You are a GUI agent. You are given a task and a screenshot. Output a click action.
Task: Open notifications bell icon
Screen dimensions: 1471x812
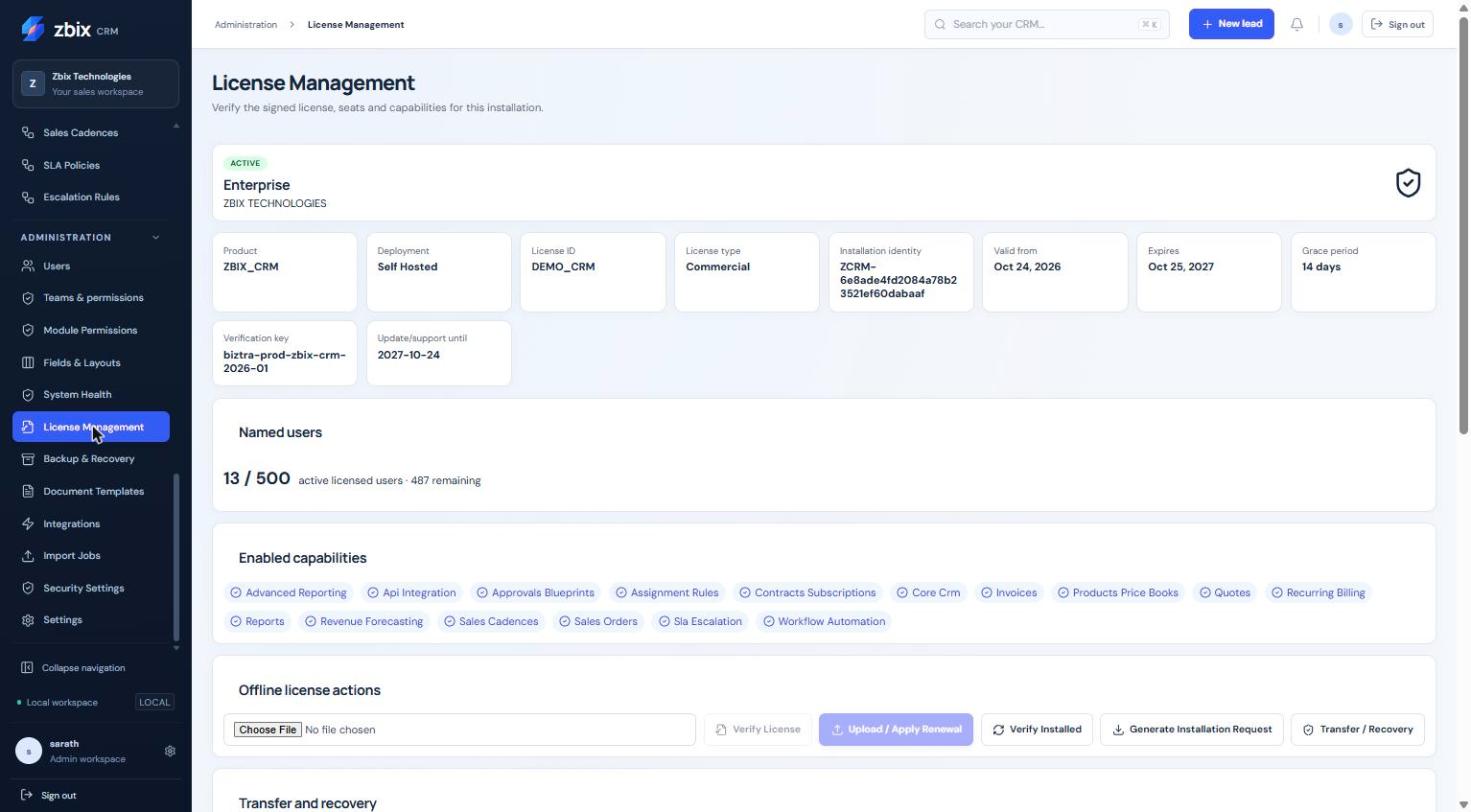coord(1297,24)
